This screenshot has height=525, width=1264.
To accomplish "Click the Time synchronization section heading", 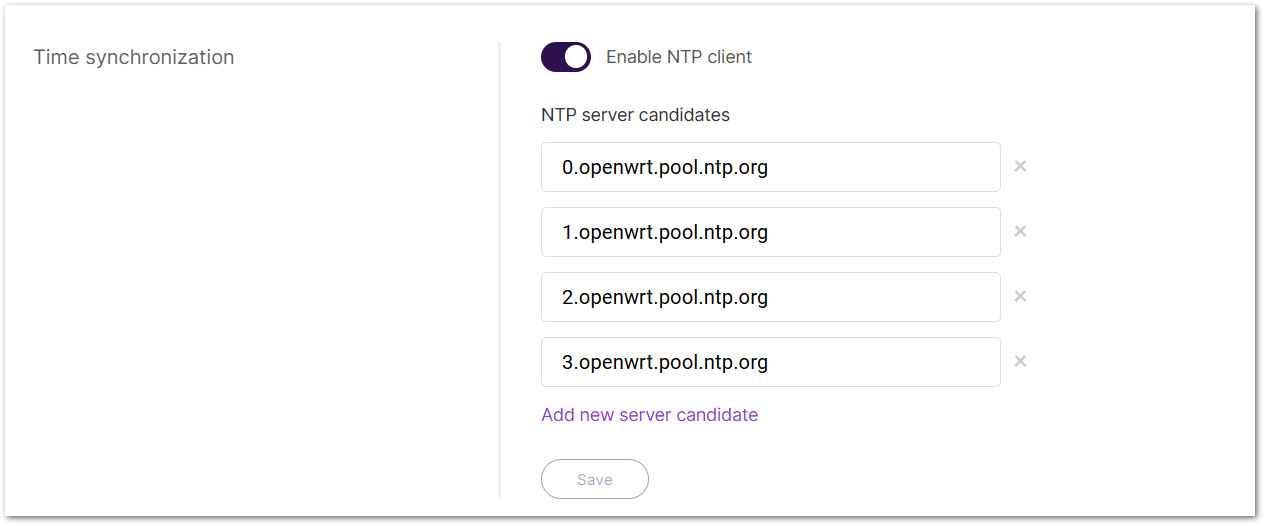I will (134, 57).
